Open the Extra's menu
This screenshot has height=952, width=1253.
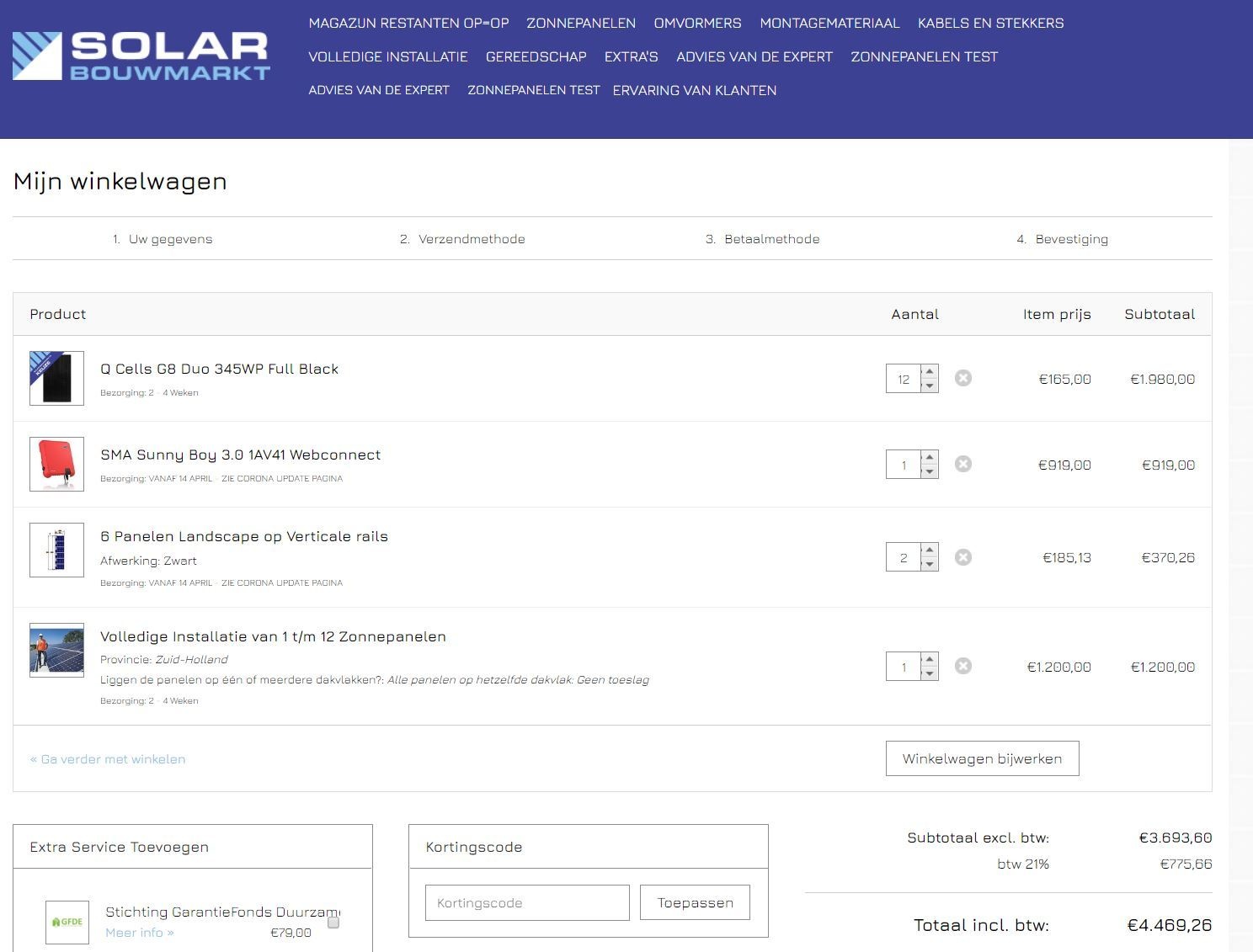tap(632, 56)
